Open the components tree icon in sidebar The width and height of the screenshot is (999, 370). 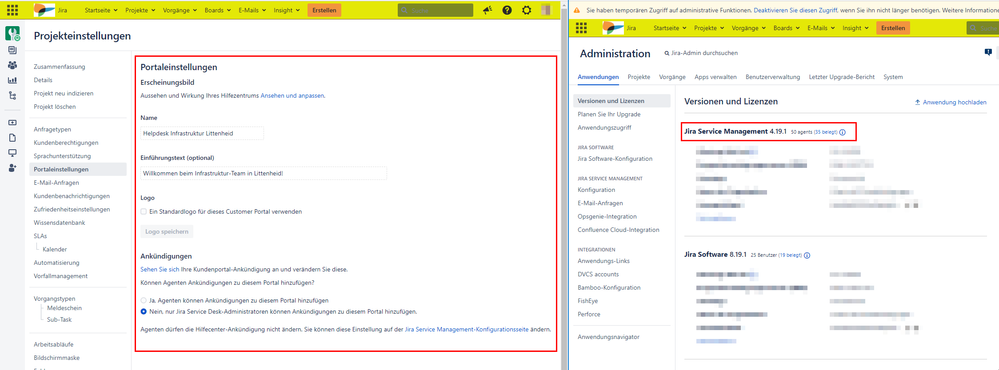pyautogui.click(x=13, y=96)
